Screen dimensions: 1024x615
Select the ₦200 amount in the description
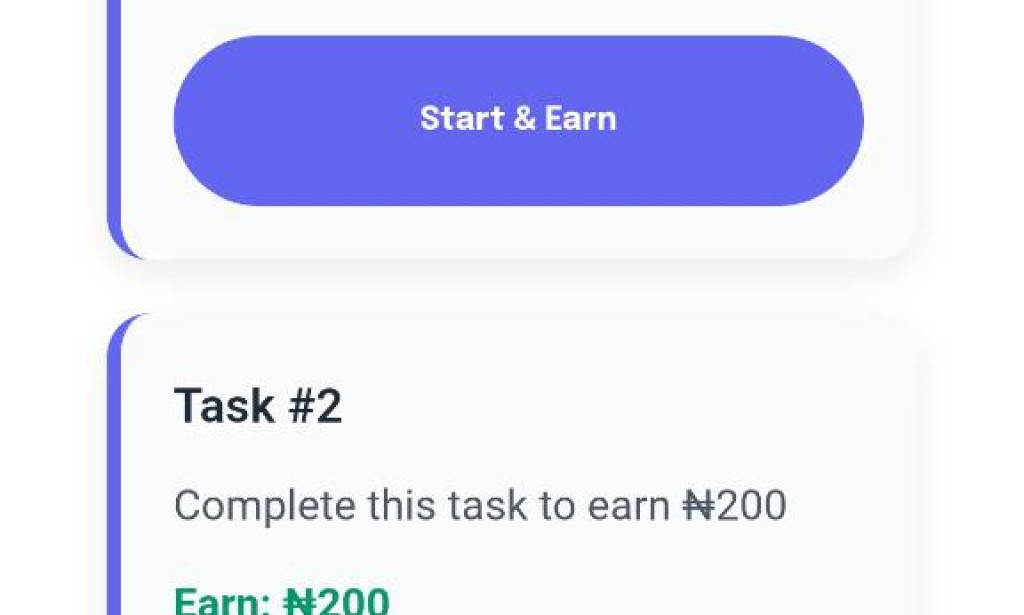[737, 504]
